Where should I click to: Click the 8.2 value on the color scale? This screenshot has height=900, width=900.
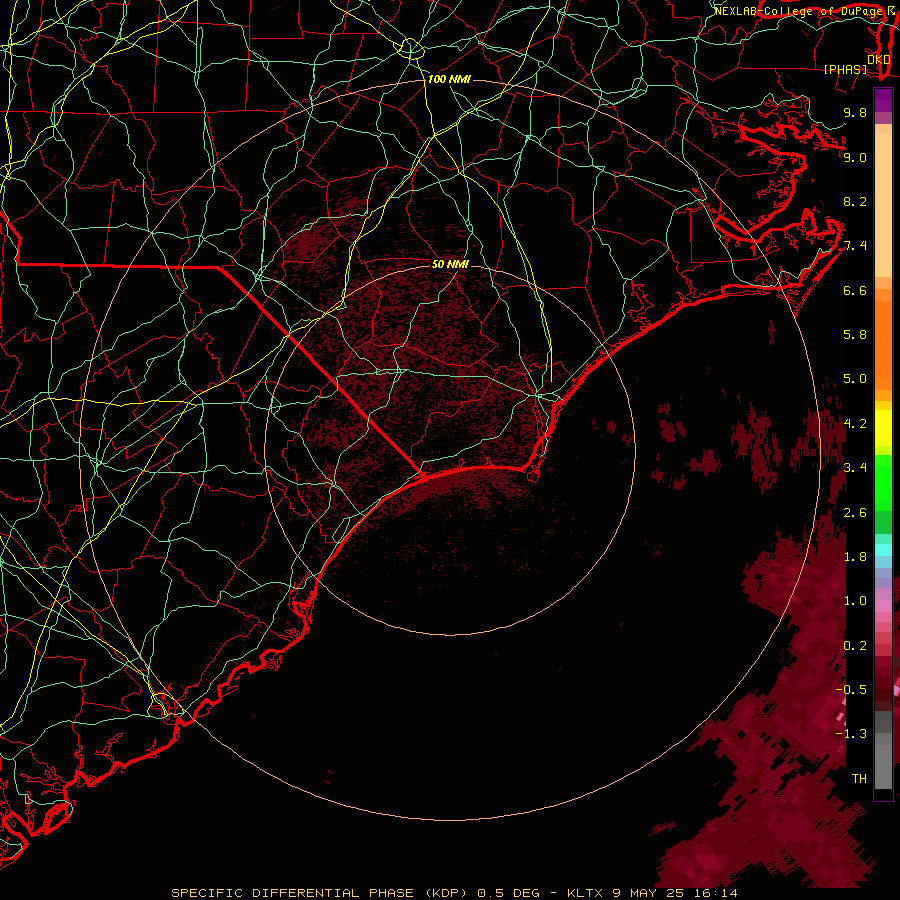(855, 201)
